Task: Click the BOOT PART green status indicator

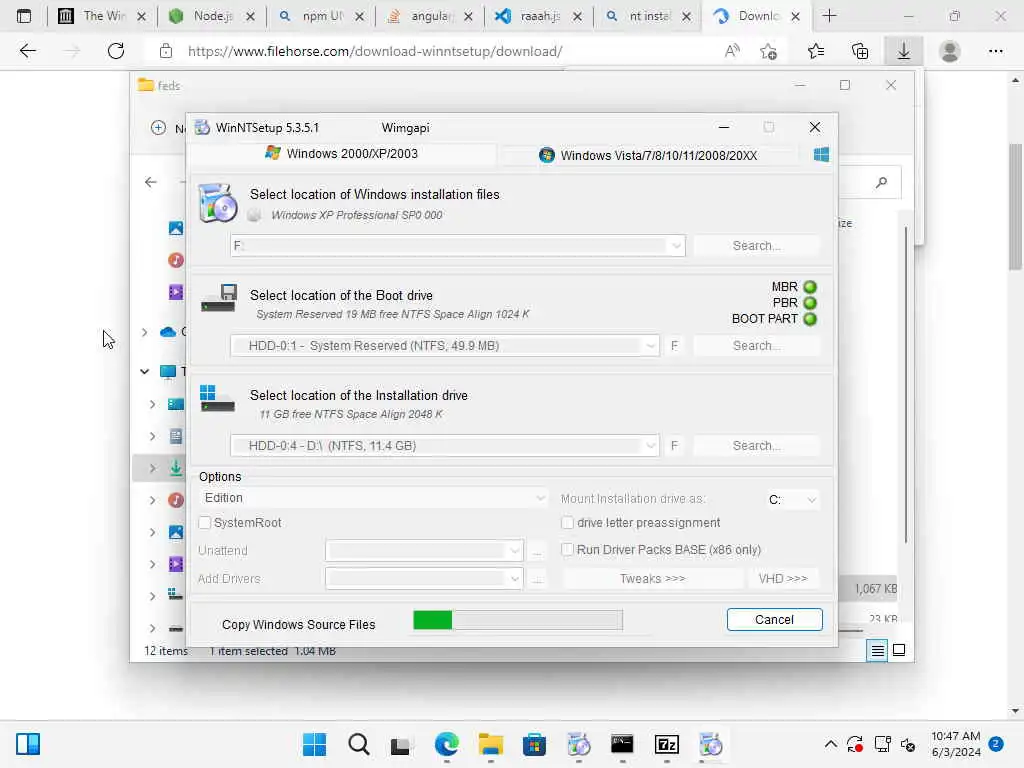Action: [810, 319]
